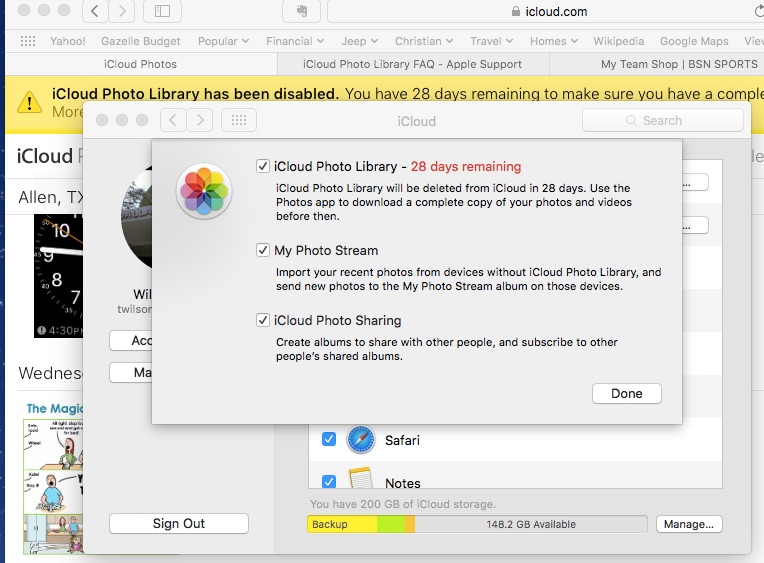Click 'You have 200 GB of iCloud storage' text
This screenshot has width=764, height=563.
[403, 504]
